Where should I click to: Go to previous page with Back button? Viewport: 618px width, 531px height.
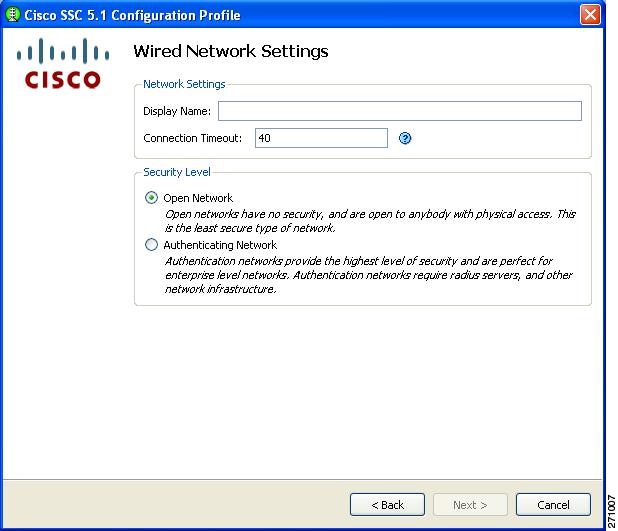387,505
